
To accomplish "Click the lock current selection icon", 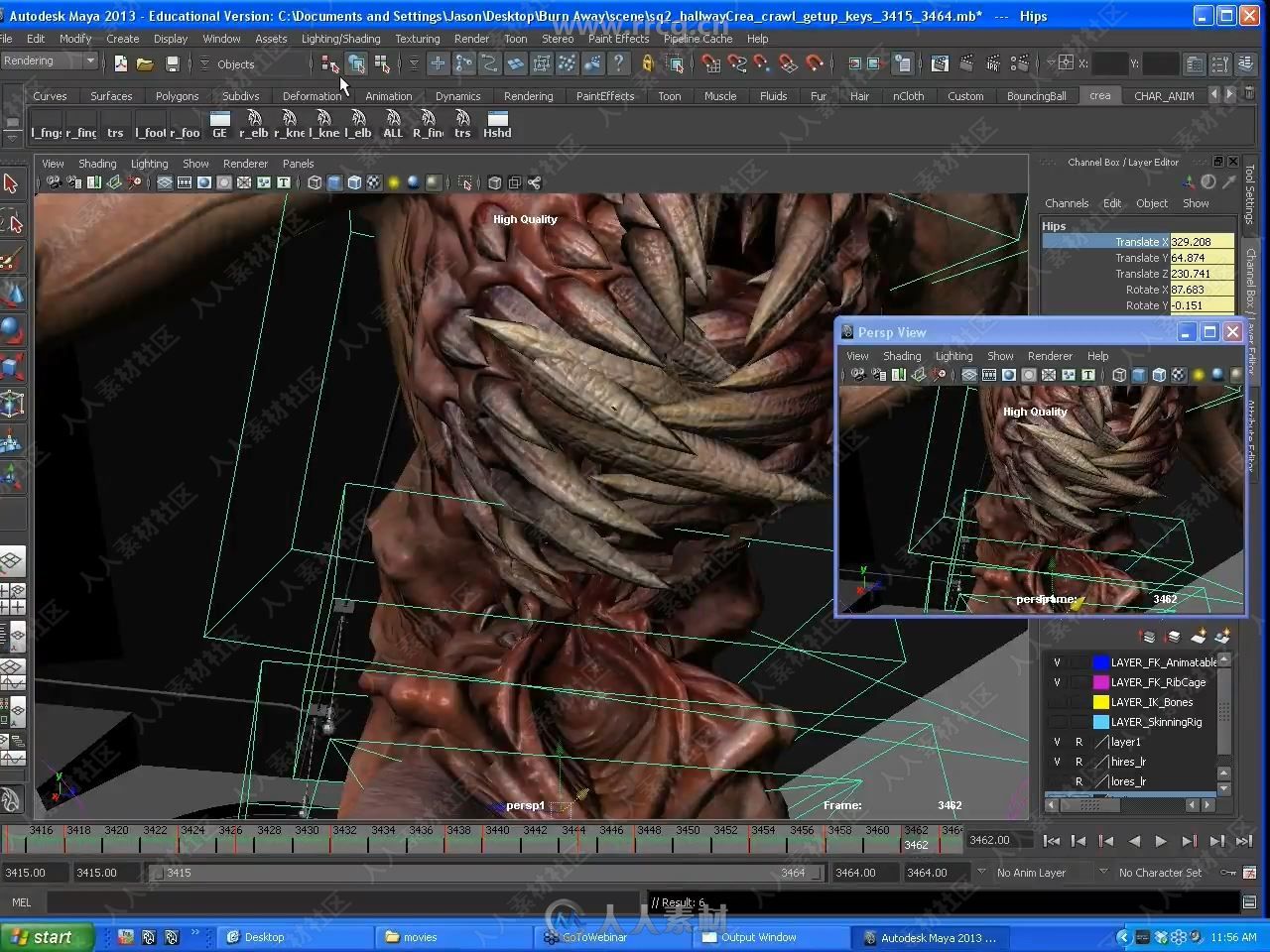I will tap(647, 63).
